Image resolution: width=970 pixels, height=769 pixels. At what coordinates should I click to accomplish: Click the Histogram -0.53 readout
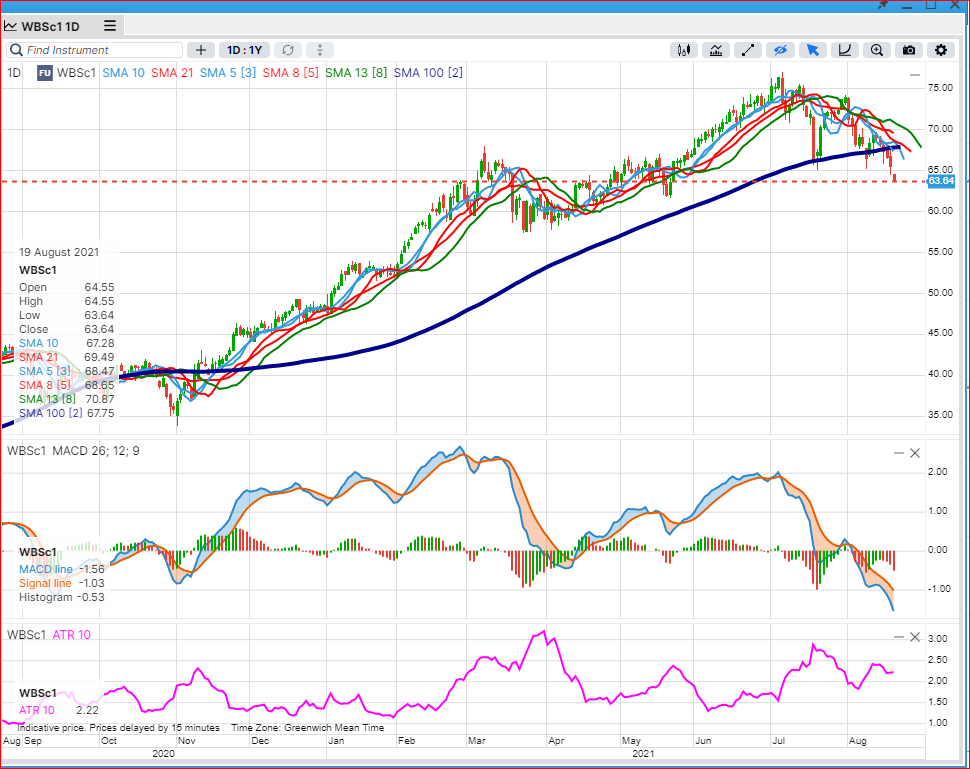click(62, 598)
